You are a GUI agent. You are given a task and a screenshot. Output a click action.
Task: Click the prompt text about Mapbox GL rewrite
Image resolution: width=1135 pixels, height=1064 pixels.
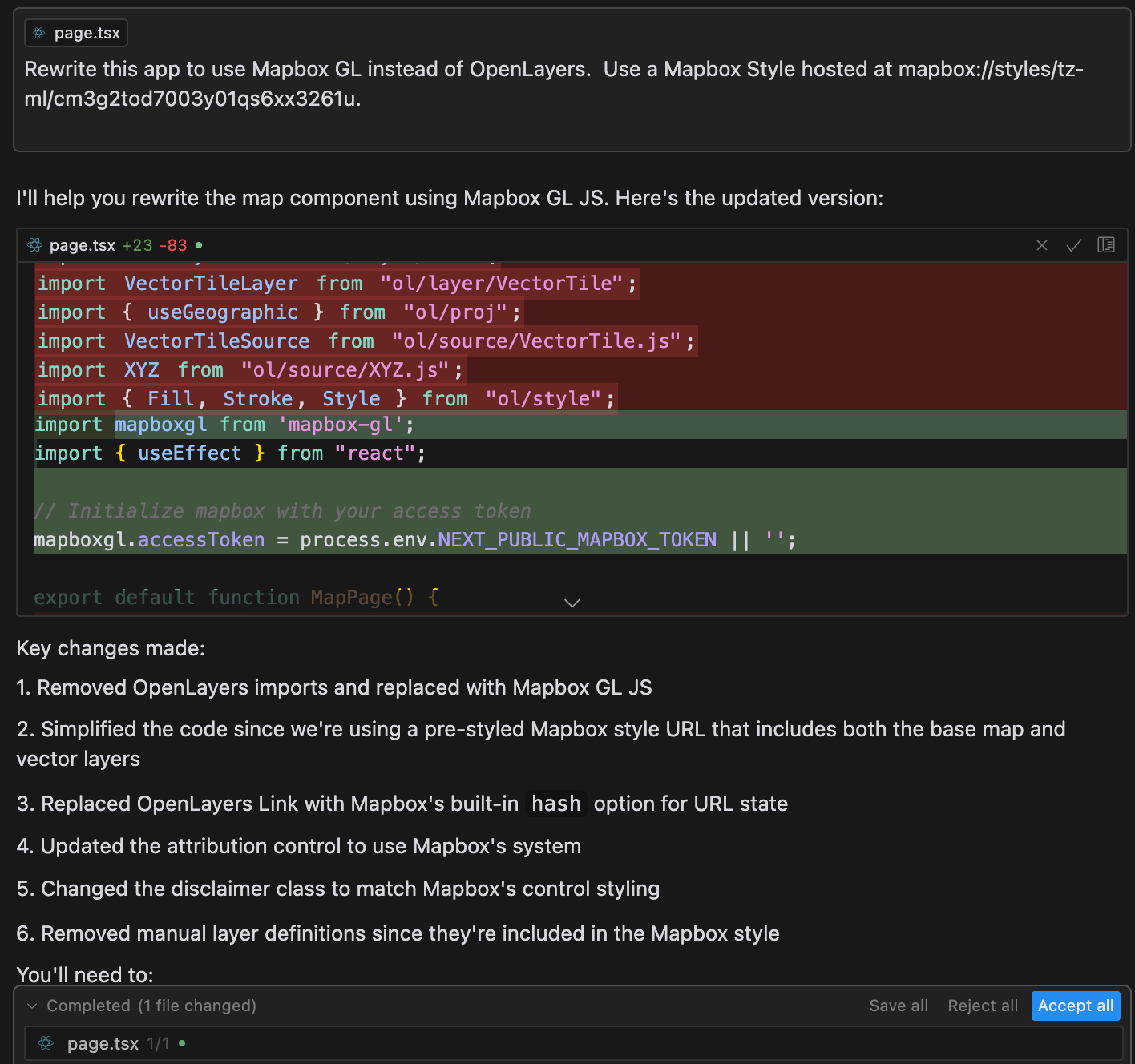point(554,83)
